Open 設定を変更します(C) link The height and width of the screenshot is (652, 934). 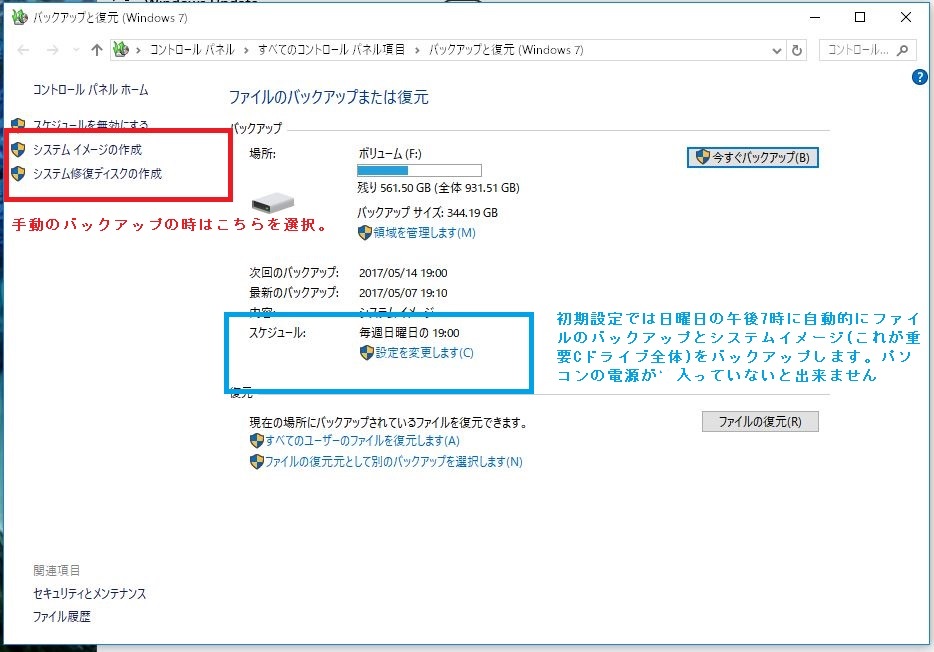pyautogui.click(x=424, y=352)
